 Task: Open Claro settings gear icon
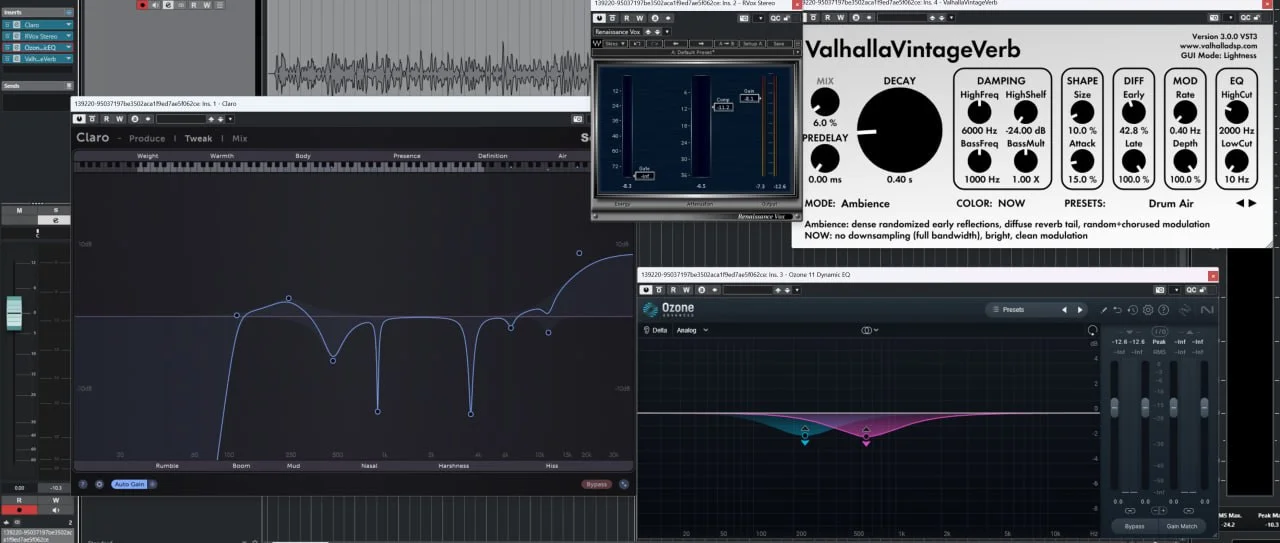(x=98, y=484)
